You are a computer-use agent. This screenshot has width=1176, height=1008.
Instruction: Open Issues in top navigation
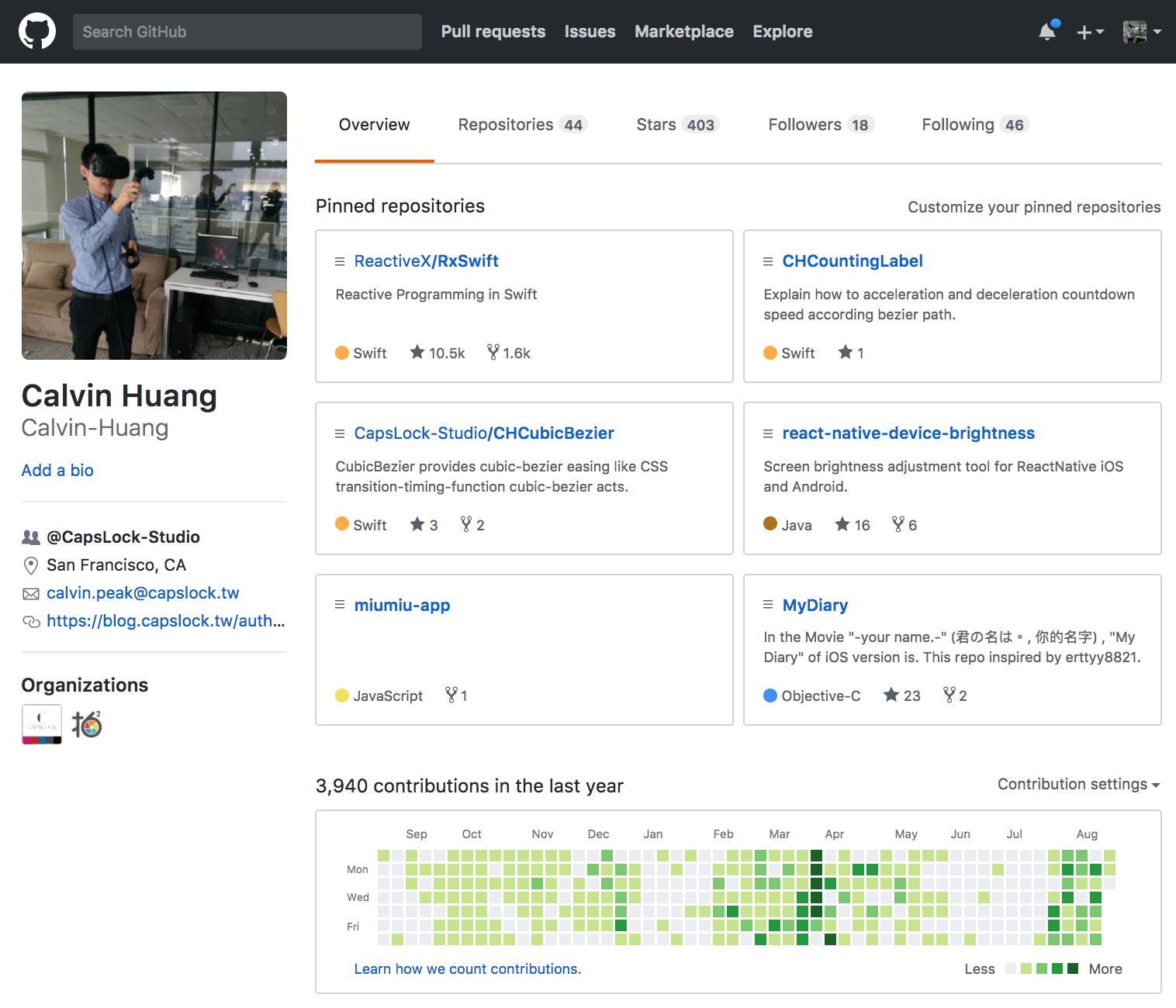590,32
